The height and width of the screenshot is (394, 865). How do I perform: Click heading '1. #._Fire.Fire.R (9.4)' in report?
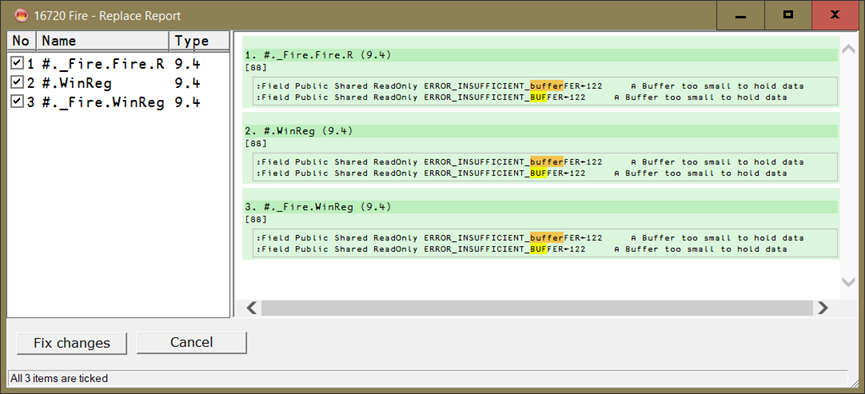click(x=318, y=55)
